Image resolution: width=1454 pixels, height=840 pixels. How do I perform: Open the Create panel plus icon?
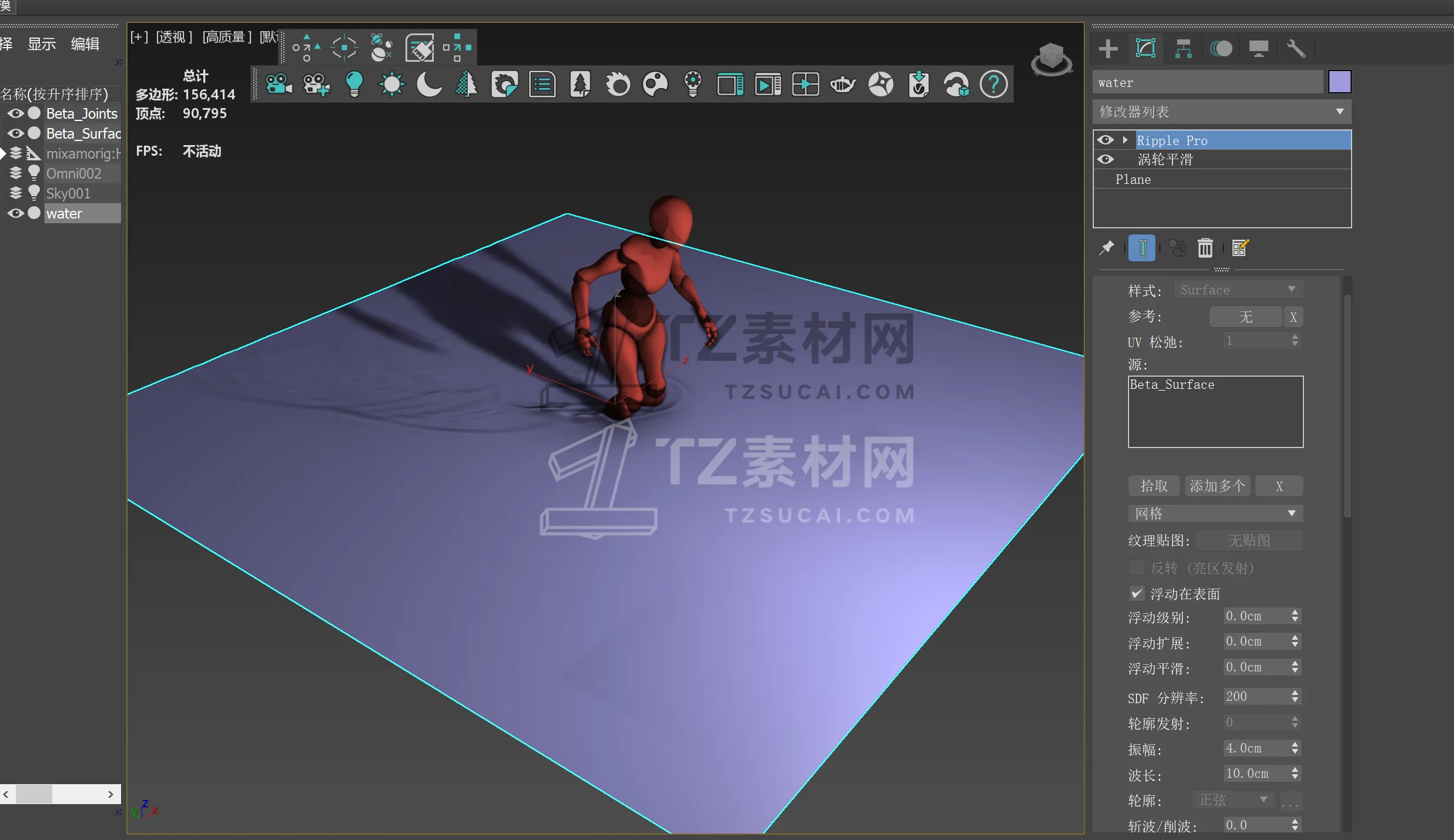[x=1108, y=49]
